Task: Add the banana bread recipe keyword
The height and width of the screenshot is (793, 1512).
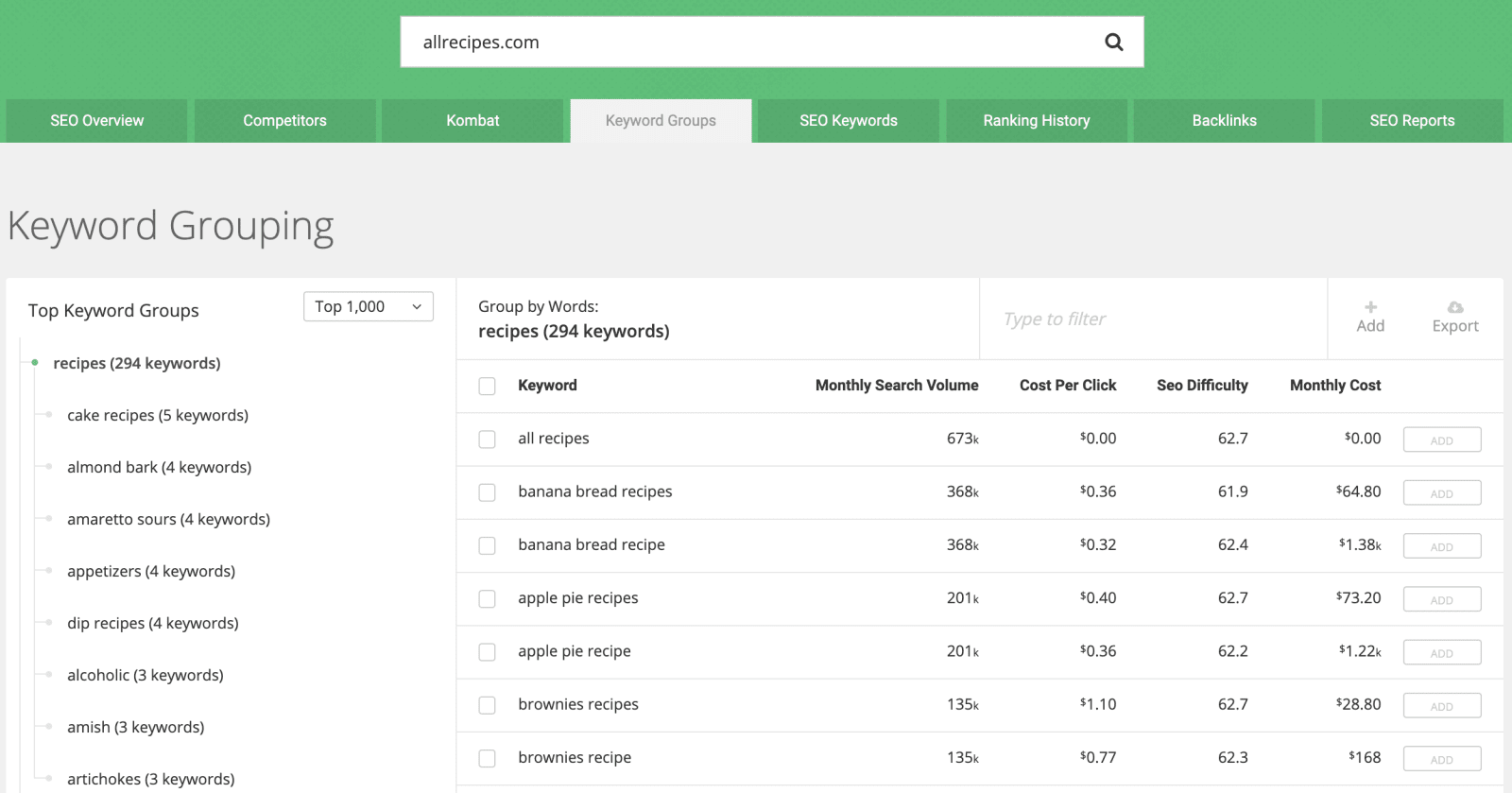Action: tap(1442, 545)
